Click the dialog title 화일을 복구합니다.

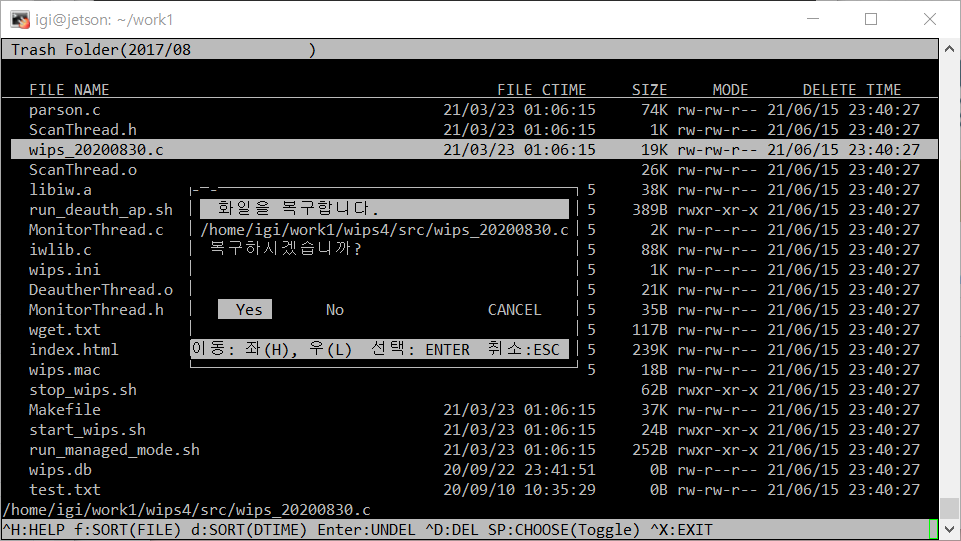pos(298,208)
